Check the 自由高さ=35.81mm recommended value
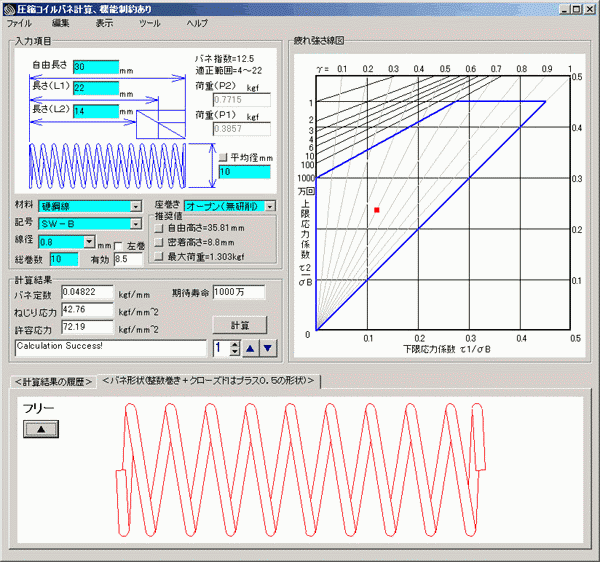600x562 pixels. (x=157, y=228)
